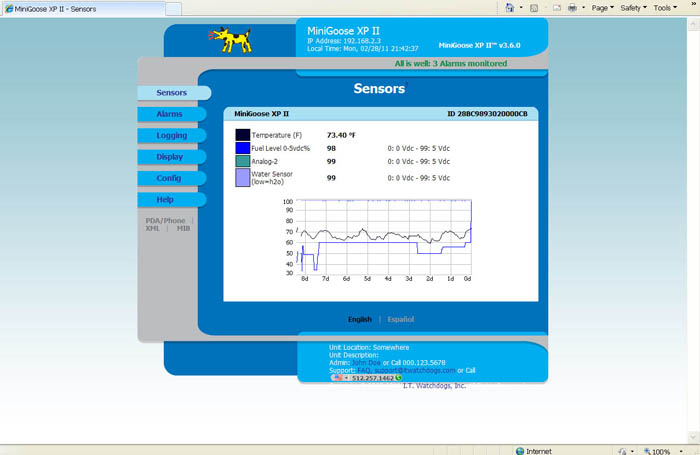Click the PDA/Phone link

165,221
